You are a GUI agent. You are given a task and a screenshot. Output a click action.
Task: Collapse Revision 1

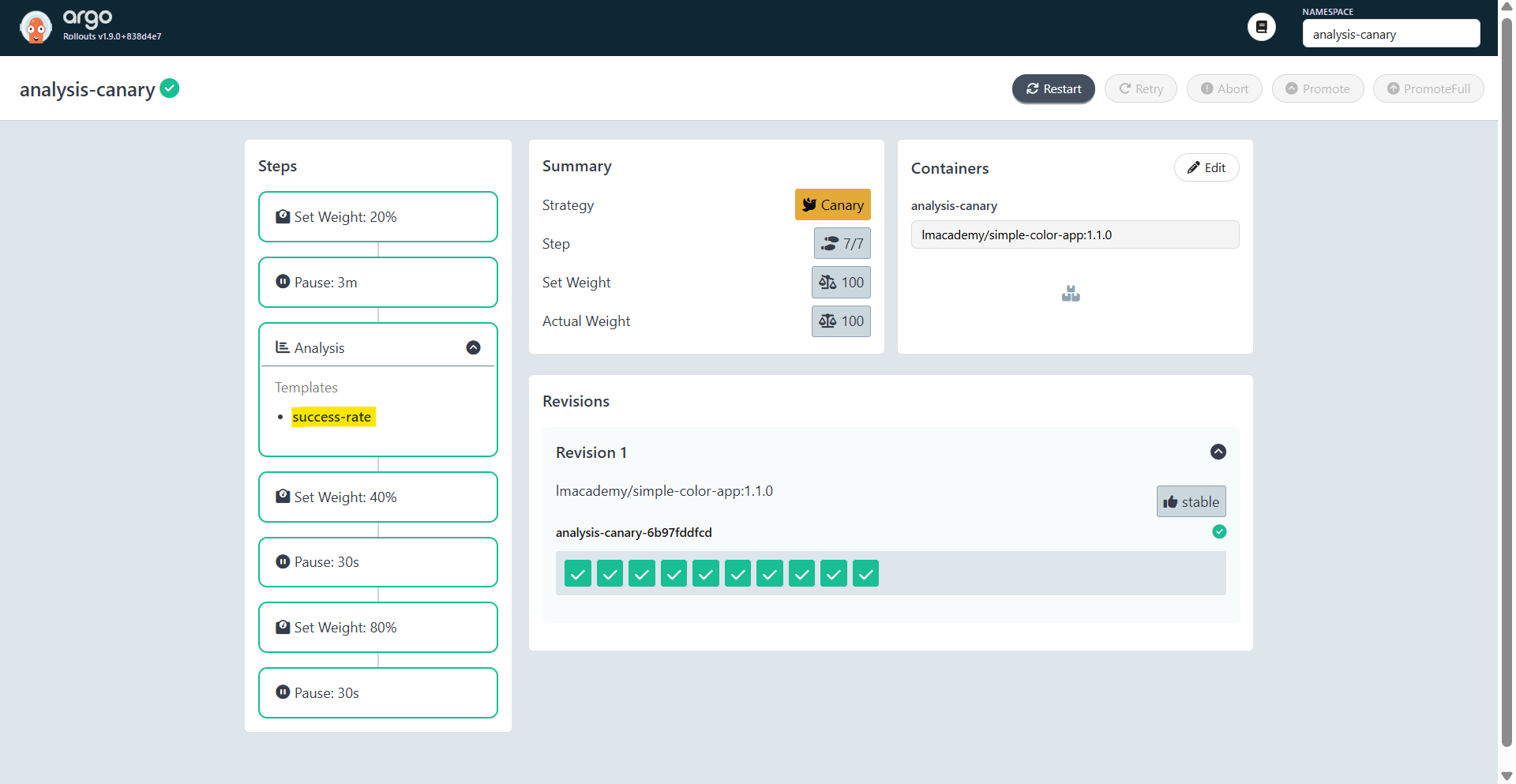pos(1218,452)
